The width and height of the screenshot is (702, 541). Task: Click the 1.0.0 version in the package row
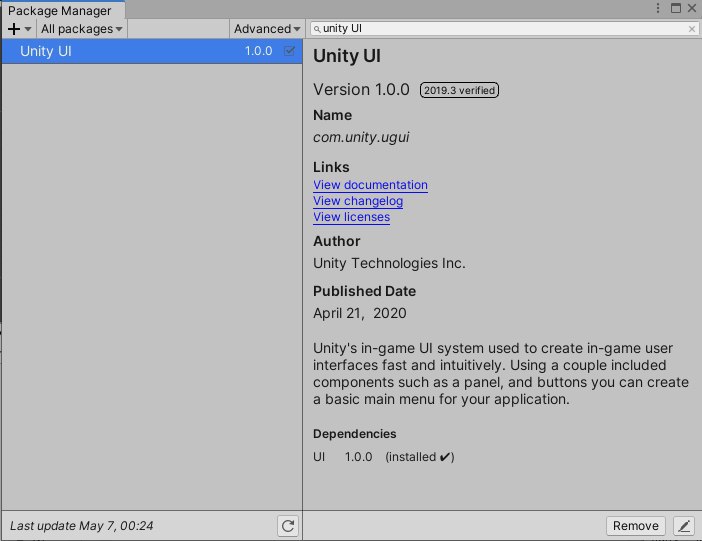pyautogui.click(x=258, y=51)
